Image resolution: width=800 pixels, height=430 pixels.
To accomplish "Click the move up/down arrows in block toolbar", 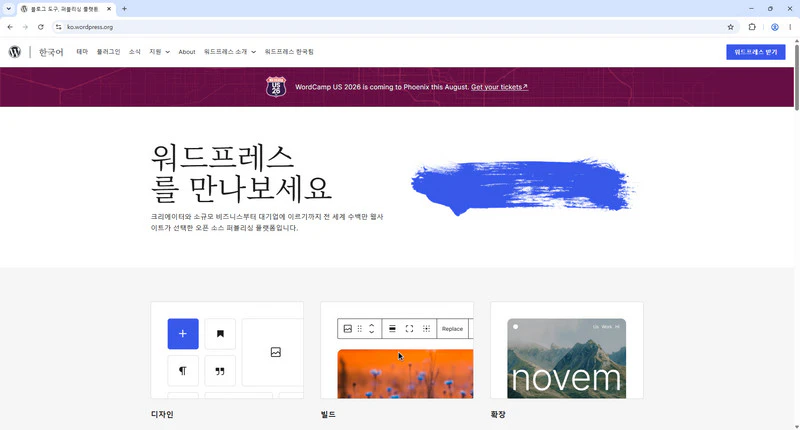I will point(371,328).
